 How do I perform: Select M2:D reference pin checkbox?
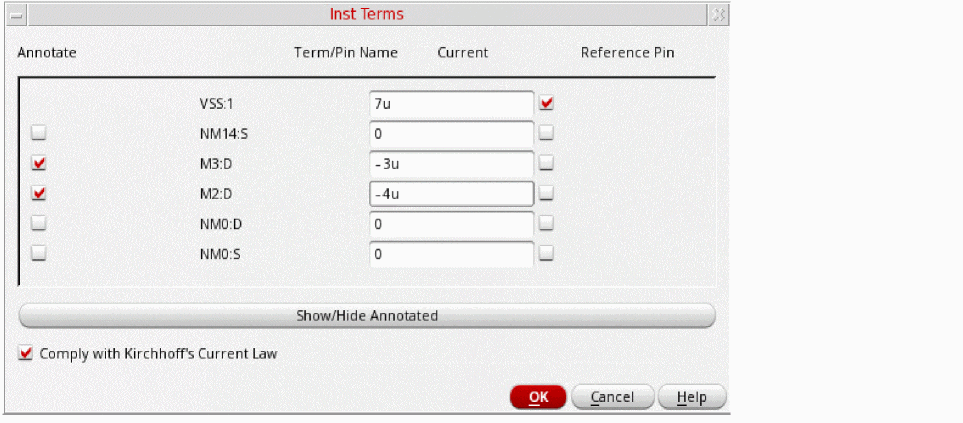pos(546,193)
